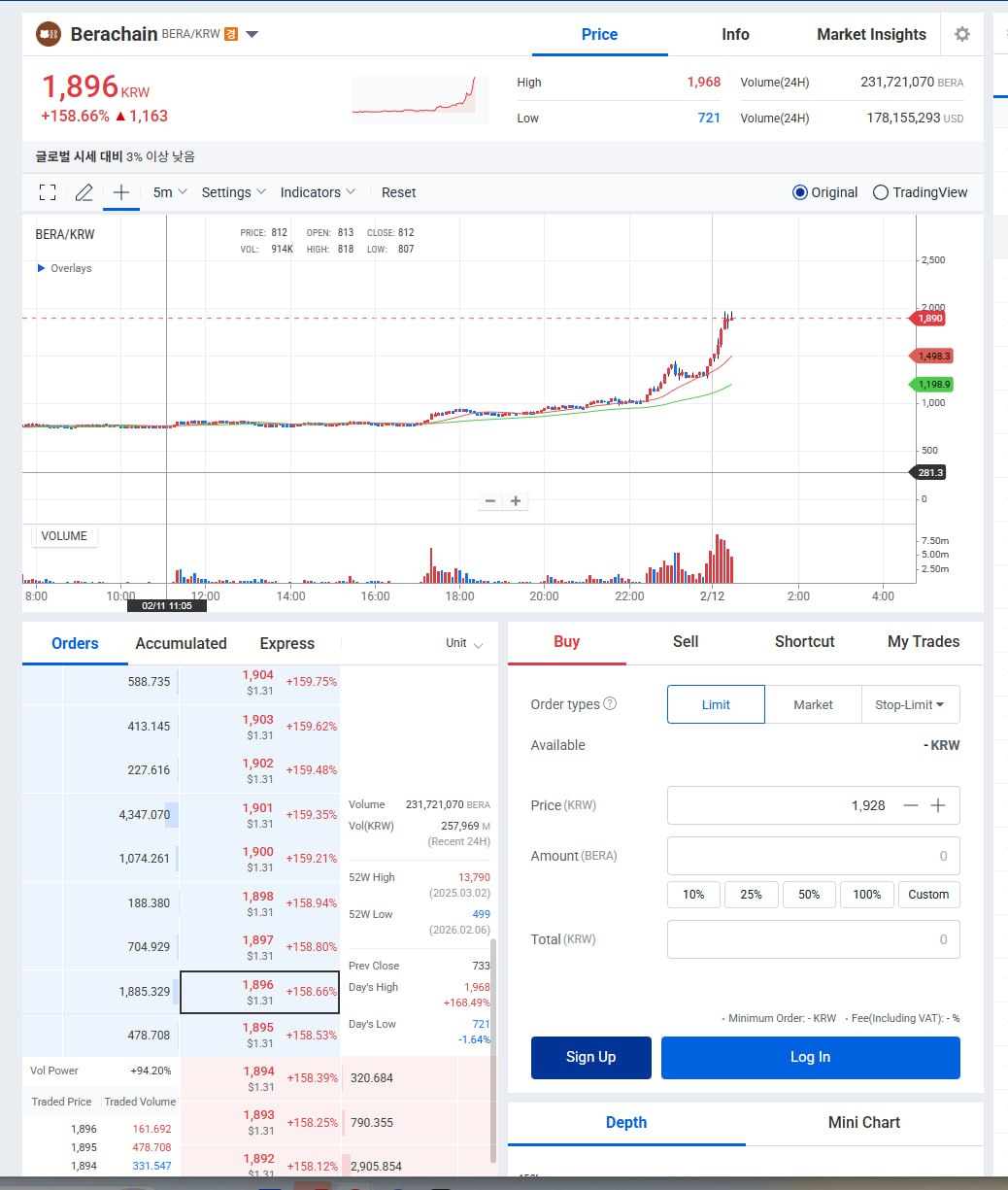1008x1190 pixels.
Task: Select the pencil drawing tool
Action: point(84,192)
